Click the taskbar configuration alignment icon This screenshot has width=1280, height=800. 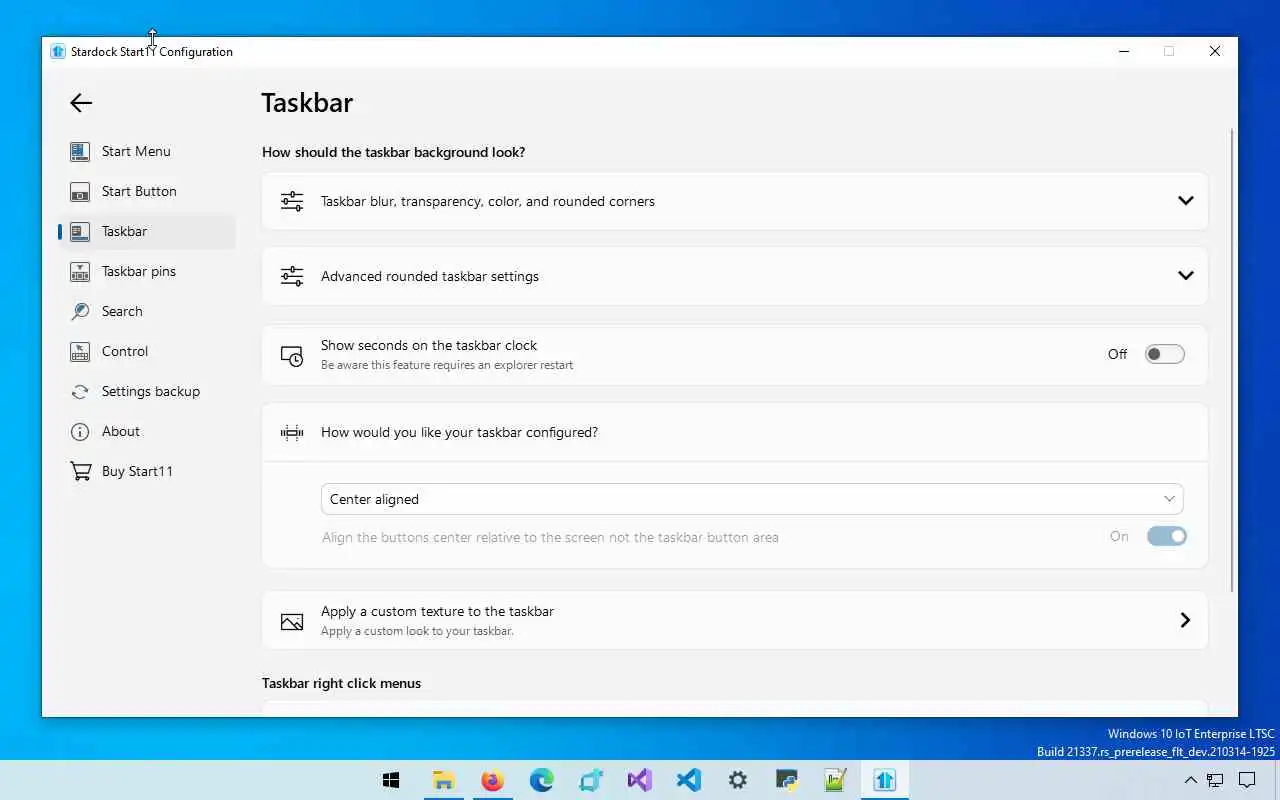(291, 432)
